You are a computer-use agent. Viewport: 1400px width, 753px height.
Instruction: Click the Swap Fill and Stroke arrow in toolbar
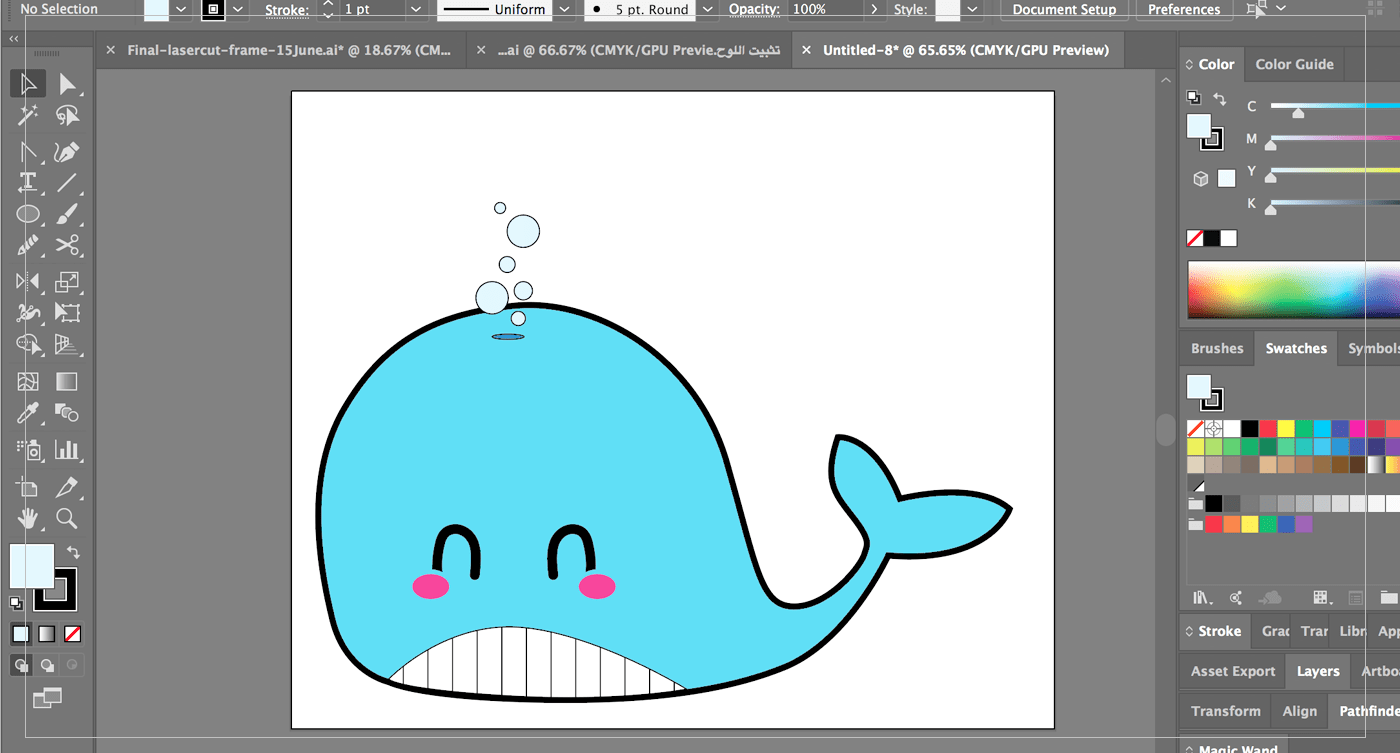pos(73,552)
